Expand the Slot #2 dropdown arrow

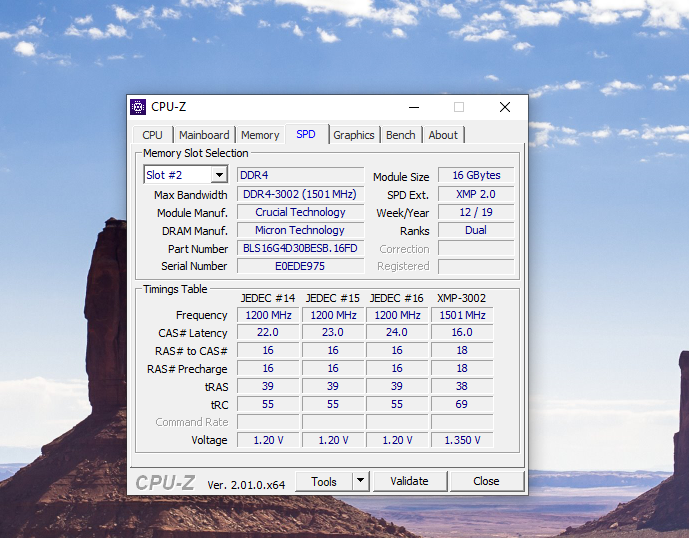219,175
